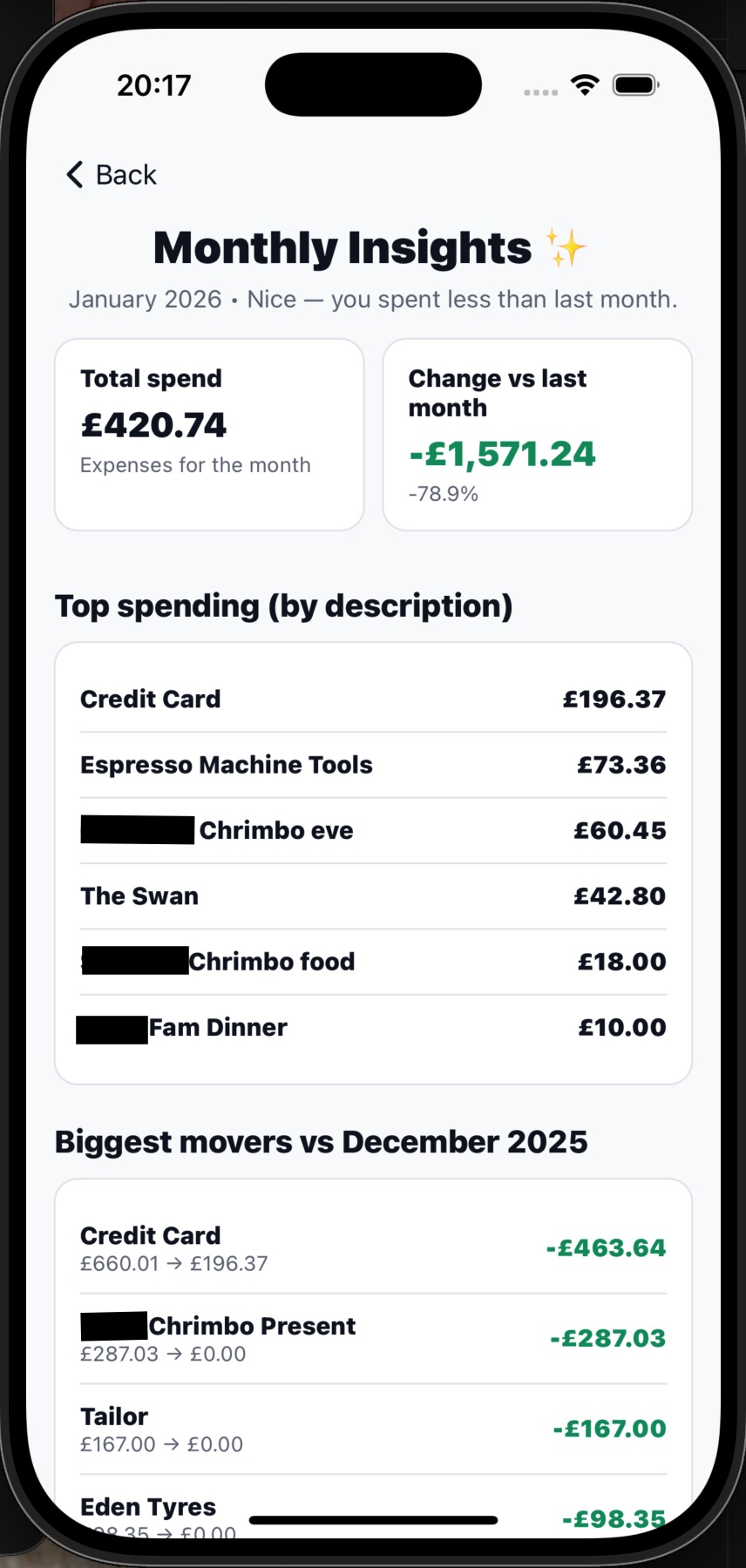Screen dimensions: 746x1568
Task: Select the Chrimbo eve spending row
Action: (373, 830)
